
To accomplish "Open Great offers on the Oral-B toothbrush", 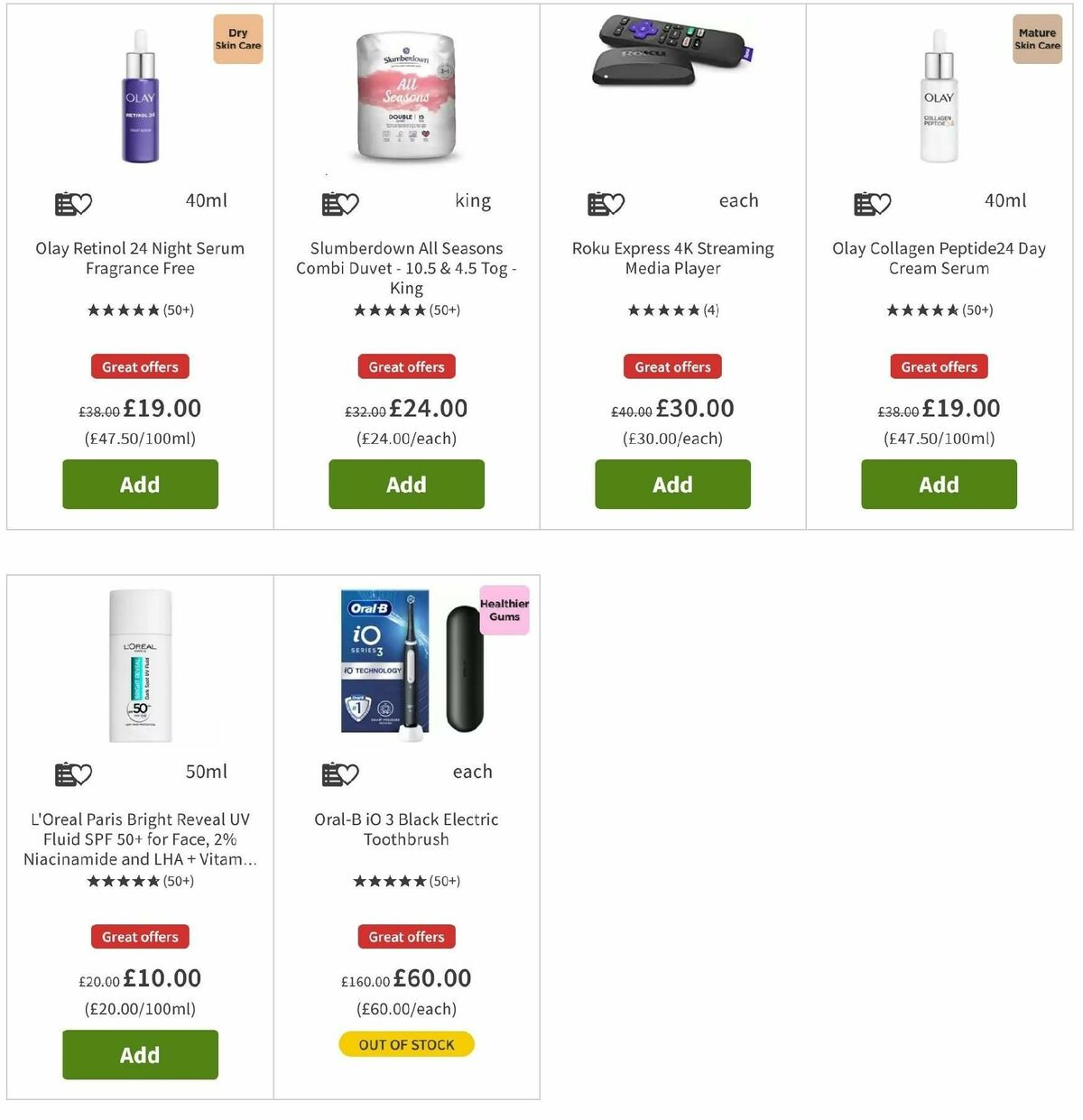I will pos(406,936).
